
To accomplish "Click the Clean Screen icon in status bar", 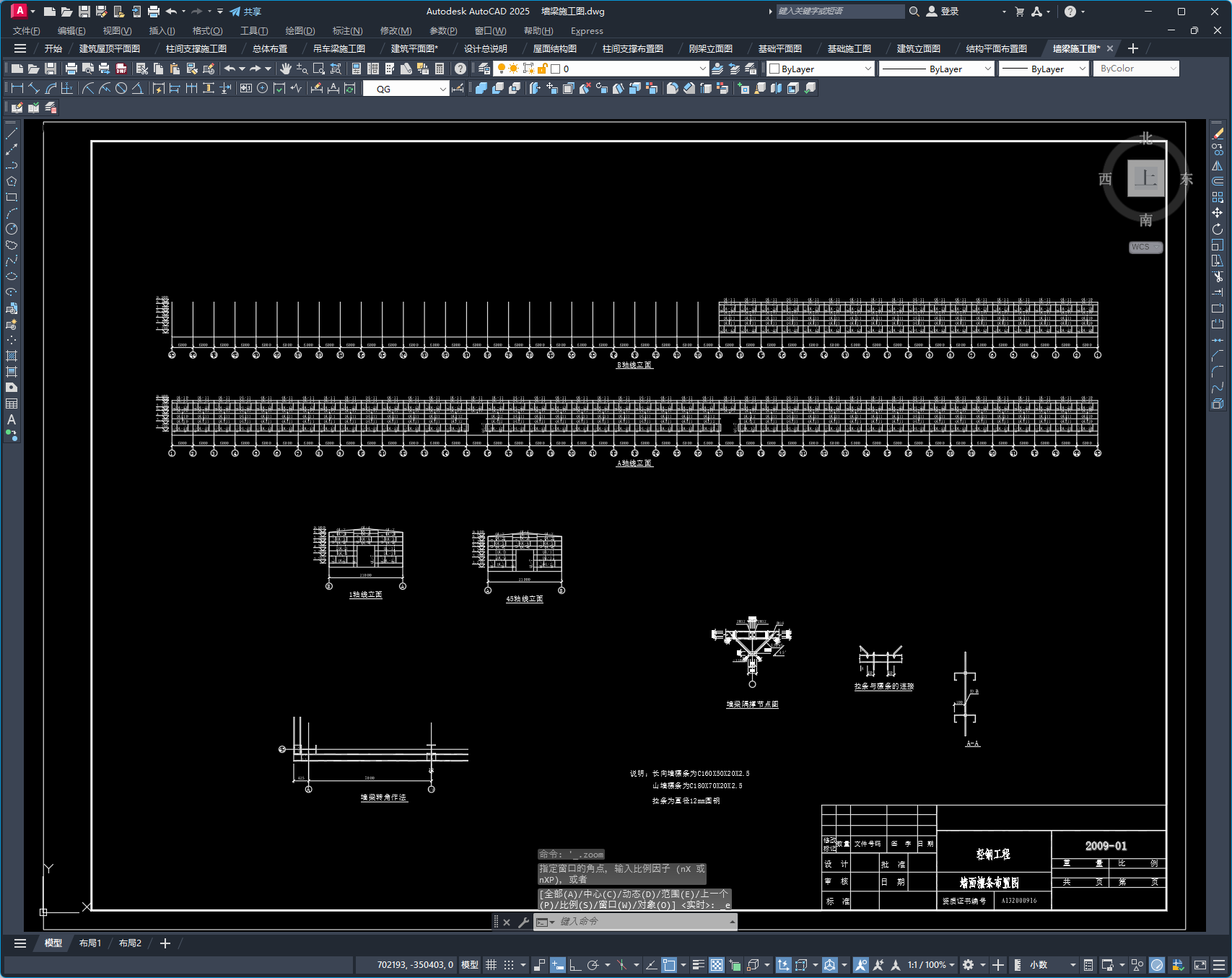I will [x=1200, y=965].
